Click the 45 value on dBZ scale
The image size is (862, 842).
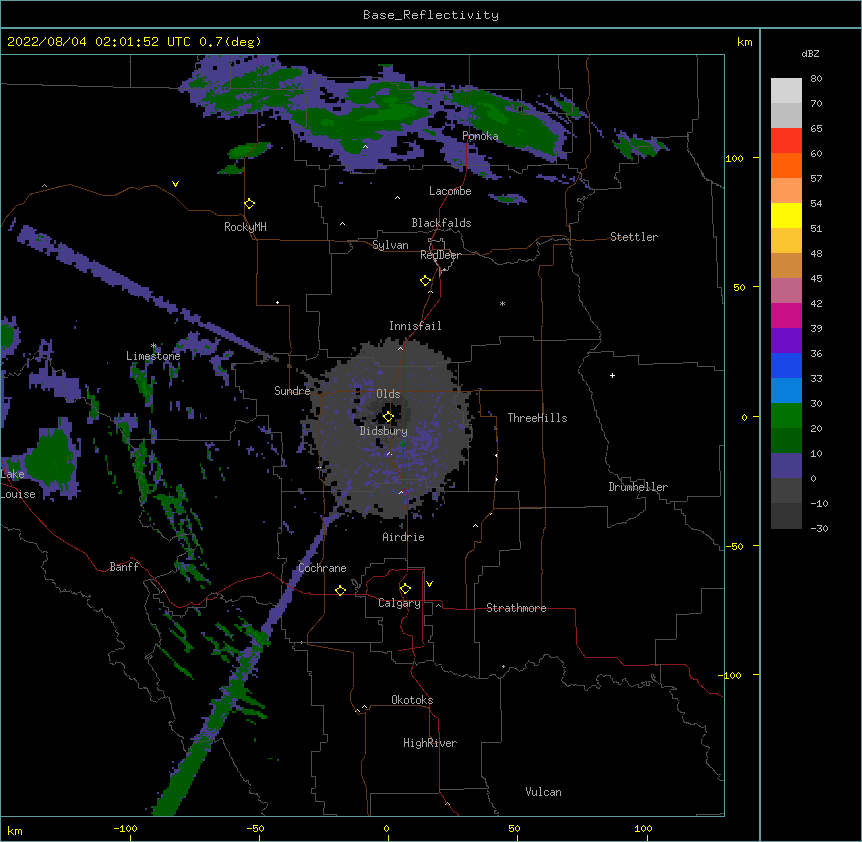tap(816, 278)
